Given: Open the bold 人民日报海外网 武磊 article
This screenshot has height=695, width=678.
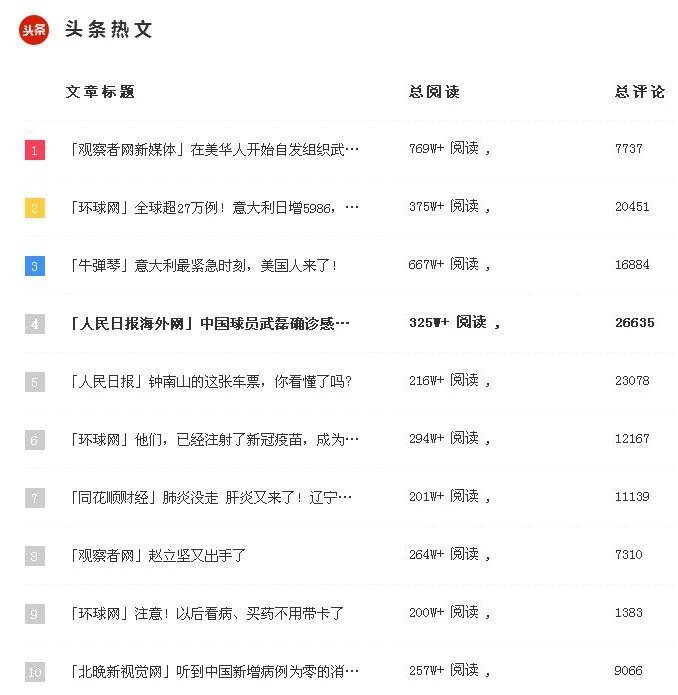Looking at the screenshot, I should click(210, 324).
